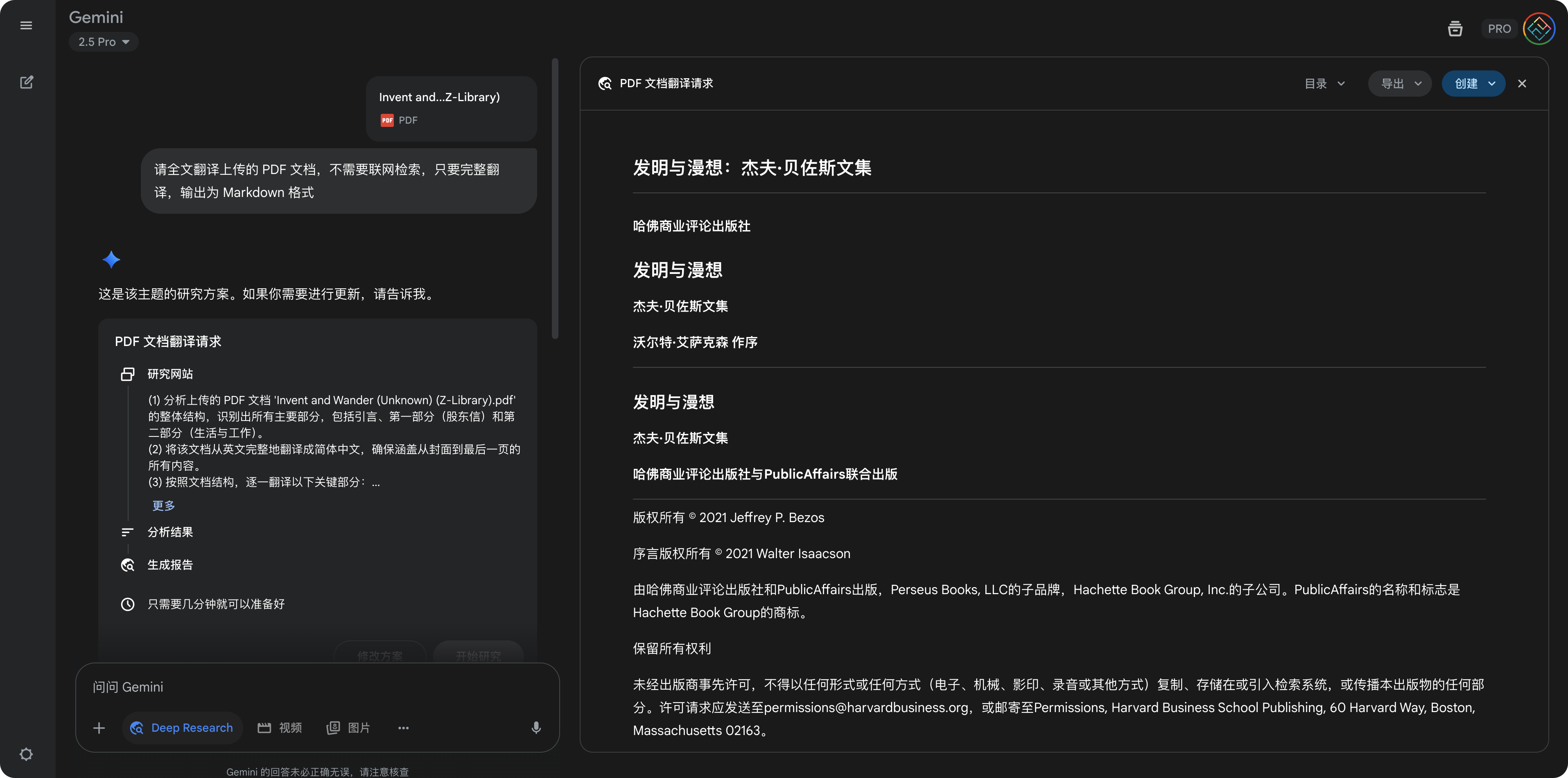Open the 2.5 Pro model selector dropdown

click(x=104, y=42)
